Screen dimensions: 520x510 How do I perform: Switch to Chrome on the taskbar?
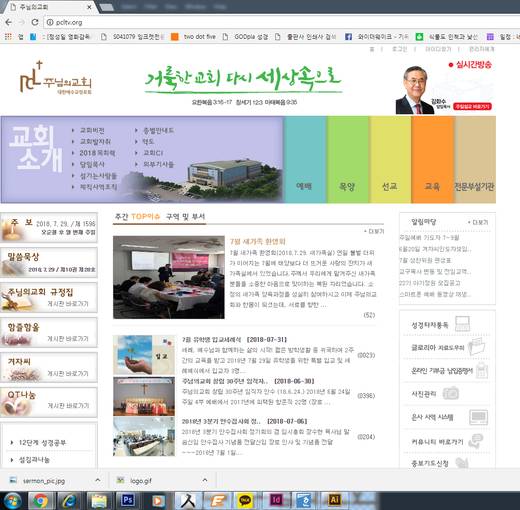pos(40,500)
